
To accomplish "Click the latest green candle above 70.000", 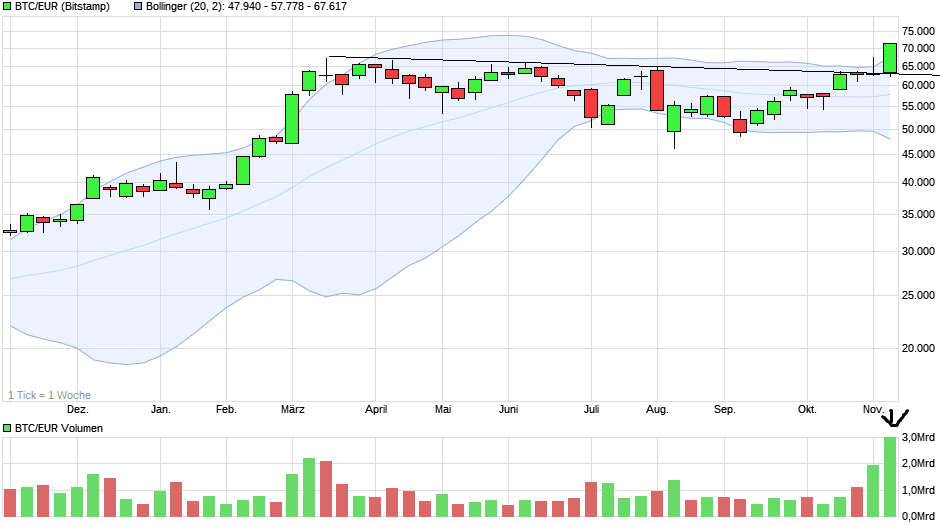I will click(x=890, y=58).
